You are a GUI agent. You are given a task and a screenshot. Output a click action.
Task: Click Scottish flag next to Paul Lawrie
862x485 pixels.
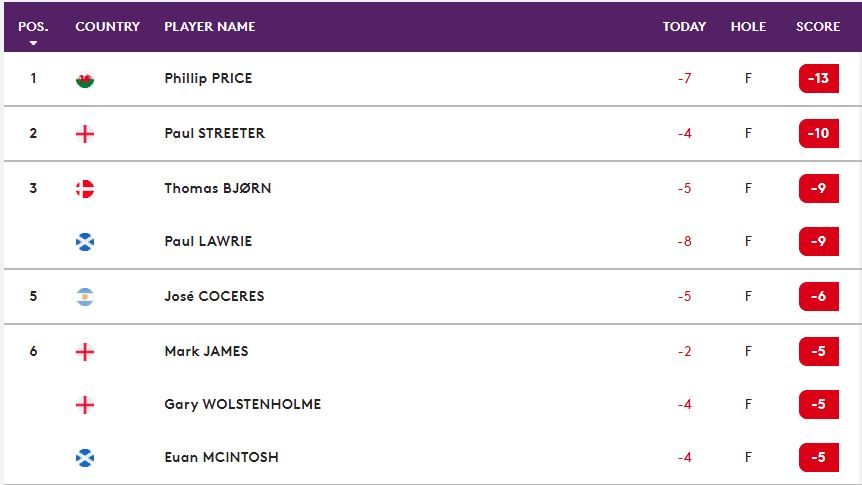tap(85, 241)
